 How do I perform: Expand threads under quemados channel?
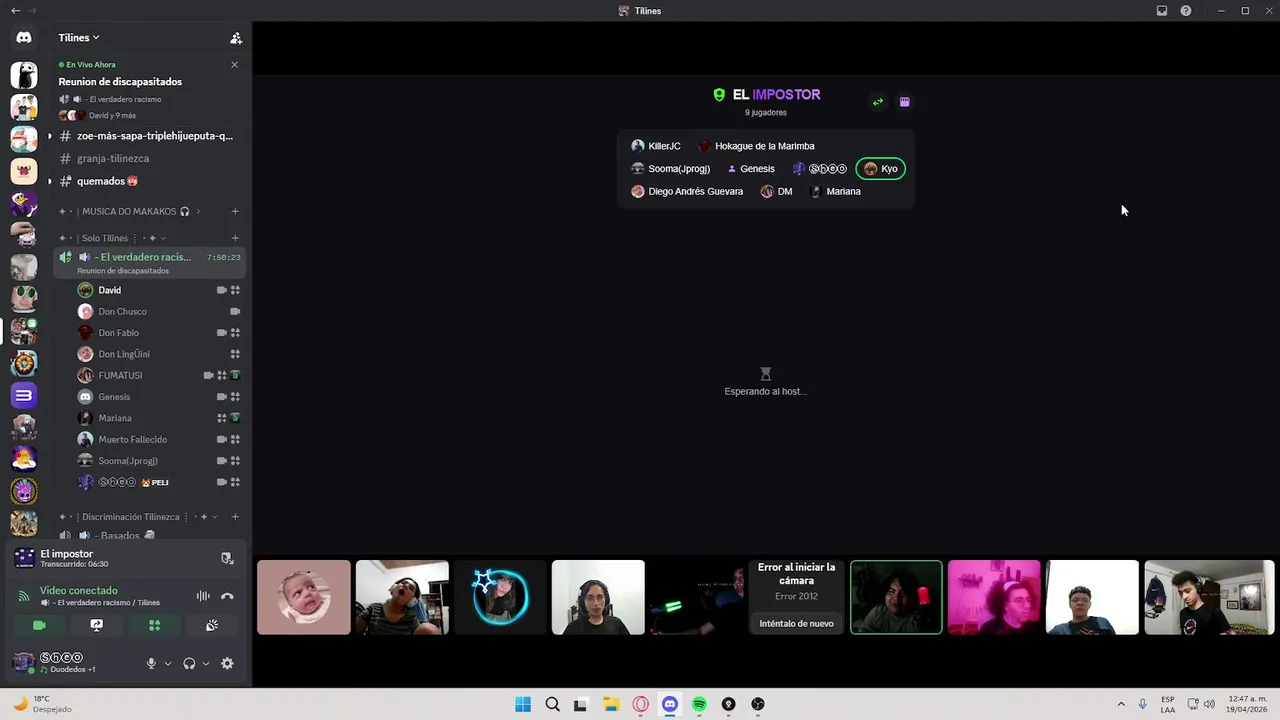coord(49,181)
